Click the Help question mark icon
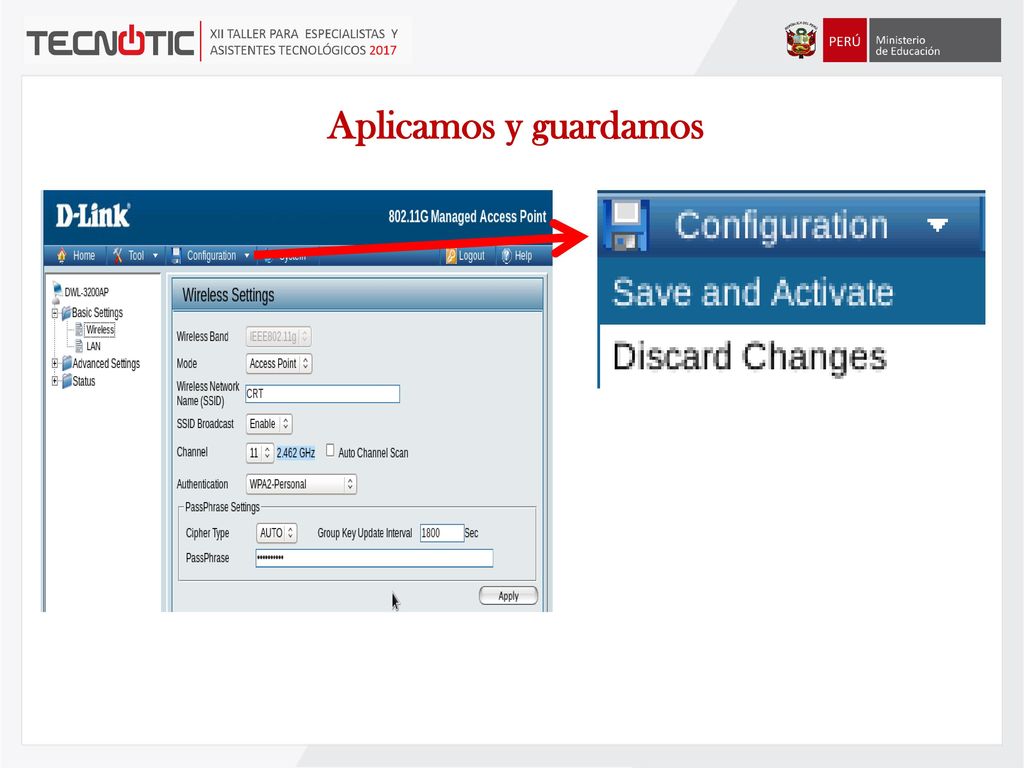The image size is (1024, 768). pyautogui.click(x=506, y=255)
